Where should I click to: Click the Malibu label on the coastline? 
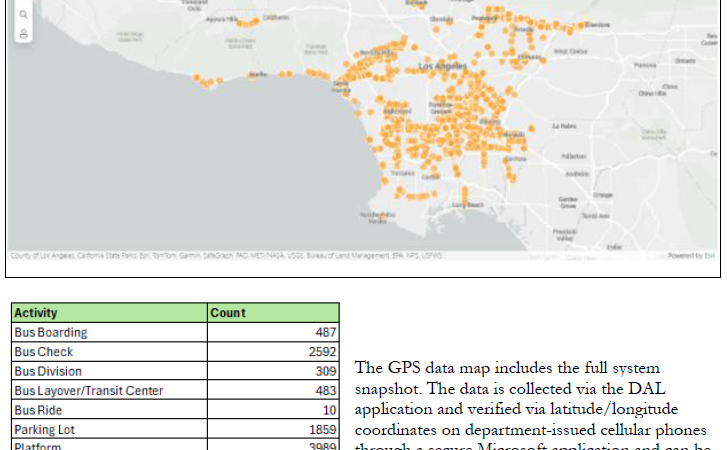click(257, 74)
